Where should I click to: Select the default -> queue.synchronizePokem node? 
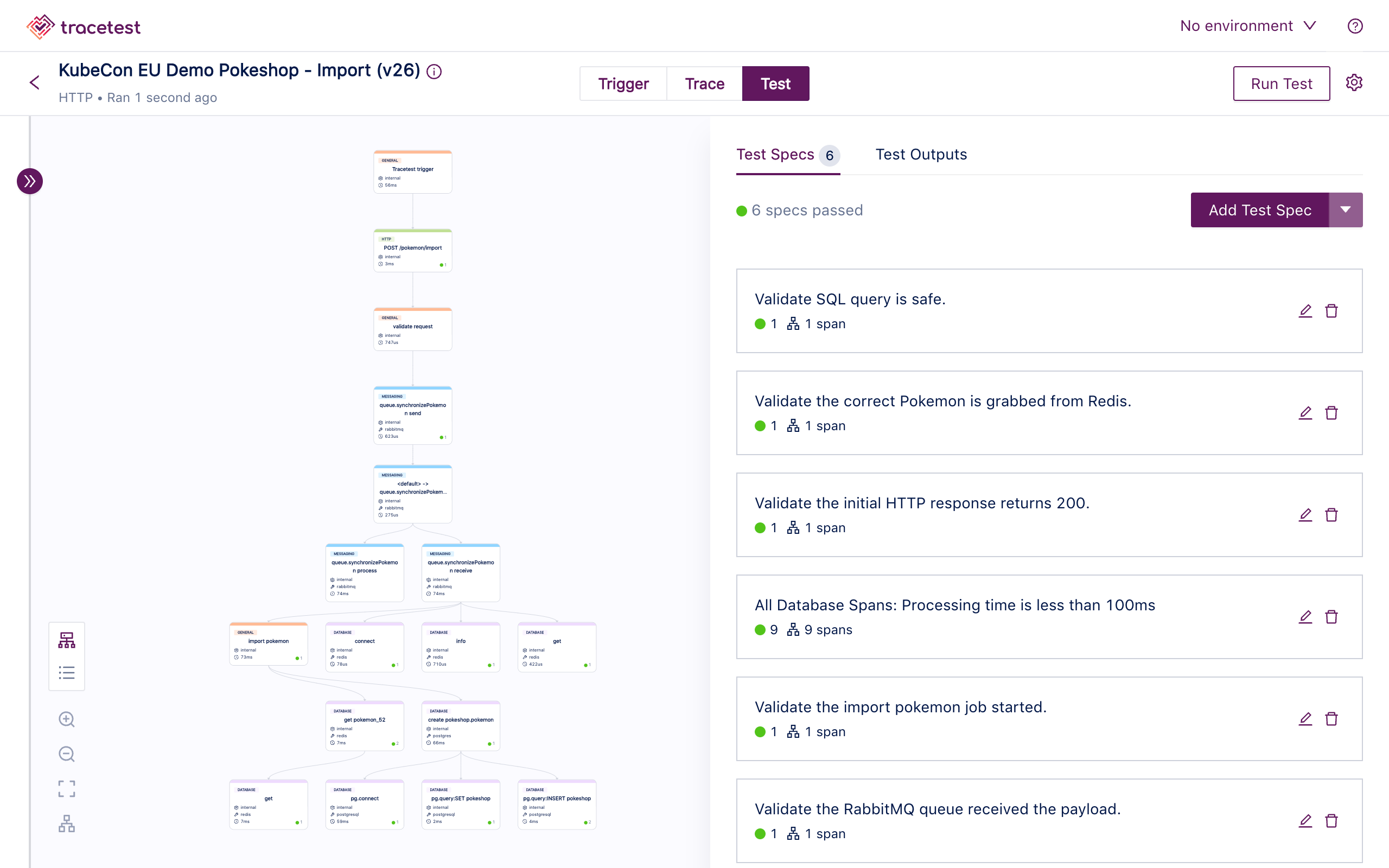point(413,494)
